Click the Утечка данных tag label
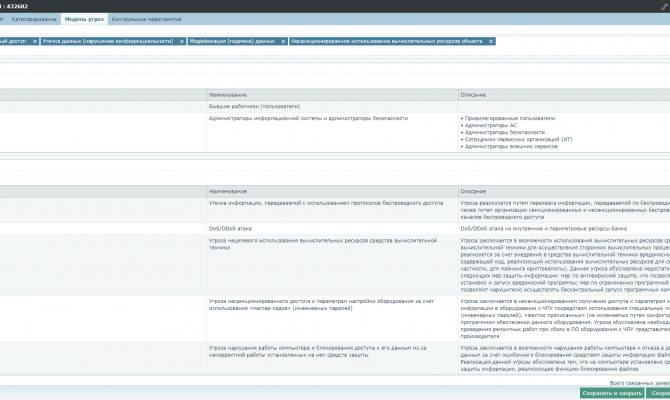Image resolution: width=670 pixels, height=400 pixels. 108,41
